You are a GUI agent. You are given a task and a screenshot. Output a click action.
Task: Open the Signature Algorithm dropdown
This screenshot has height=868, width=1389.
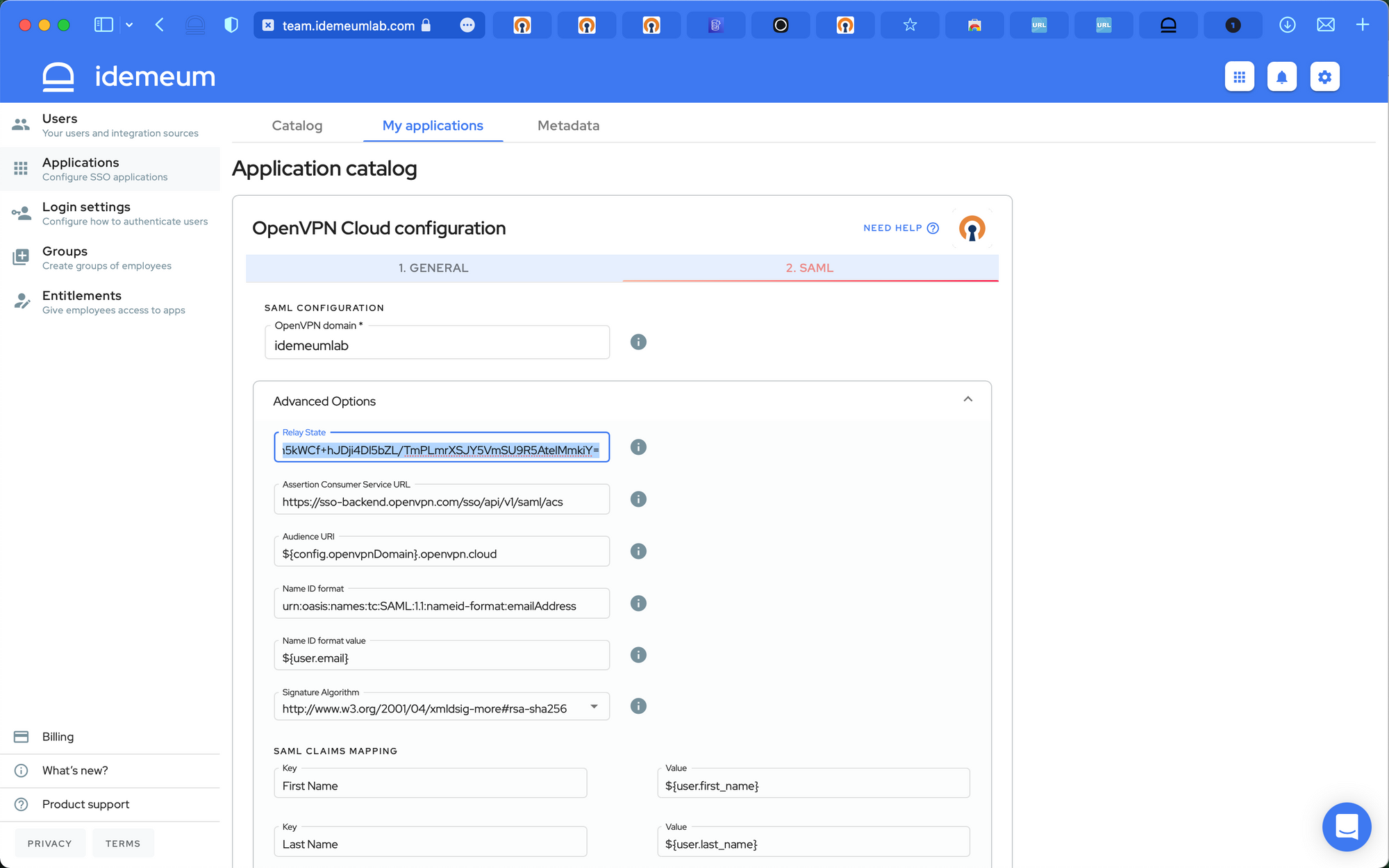[594, 707]
